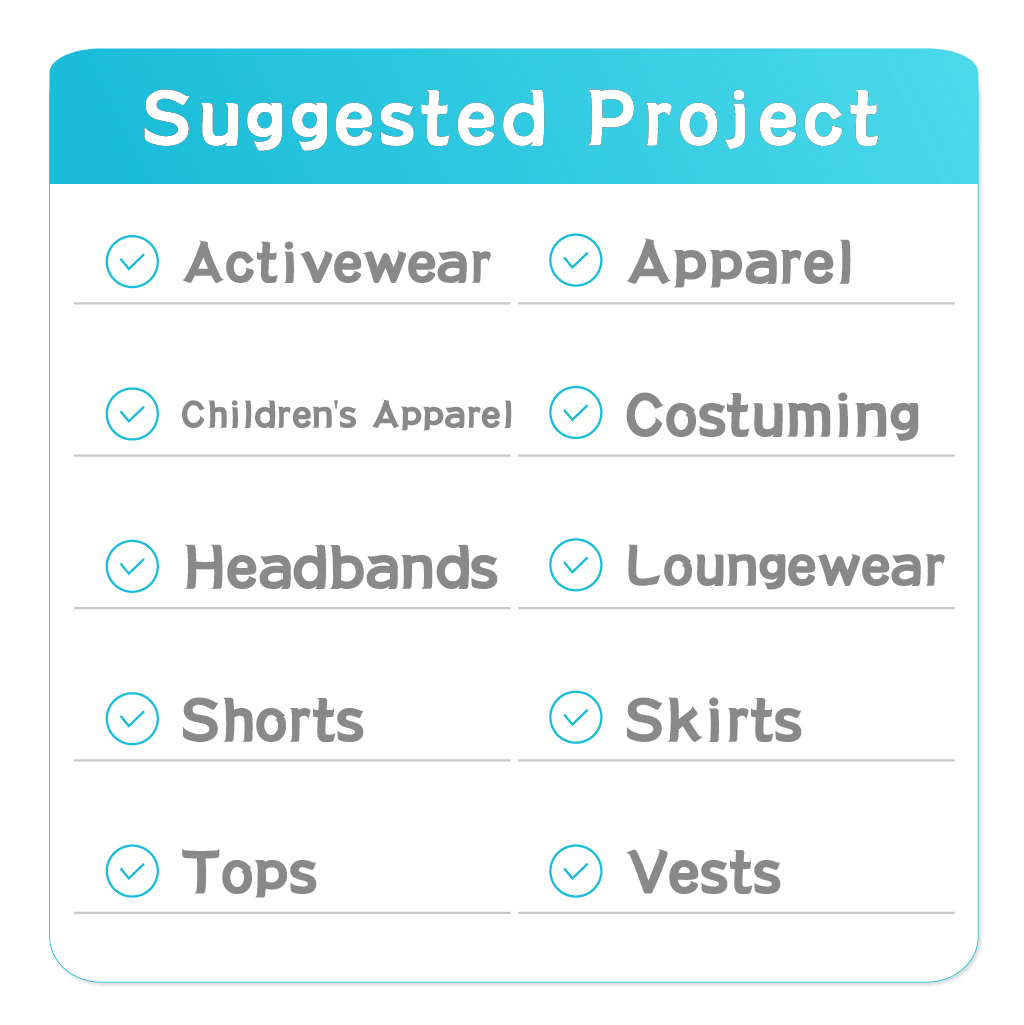Toggle the Shorts checkmark circle

point(132,718)
